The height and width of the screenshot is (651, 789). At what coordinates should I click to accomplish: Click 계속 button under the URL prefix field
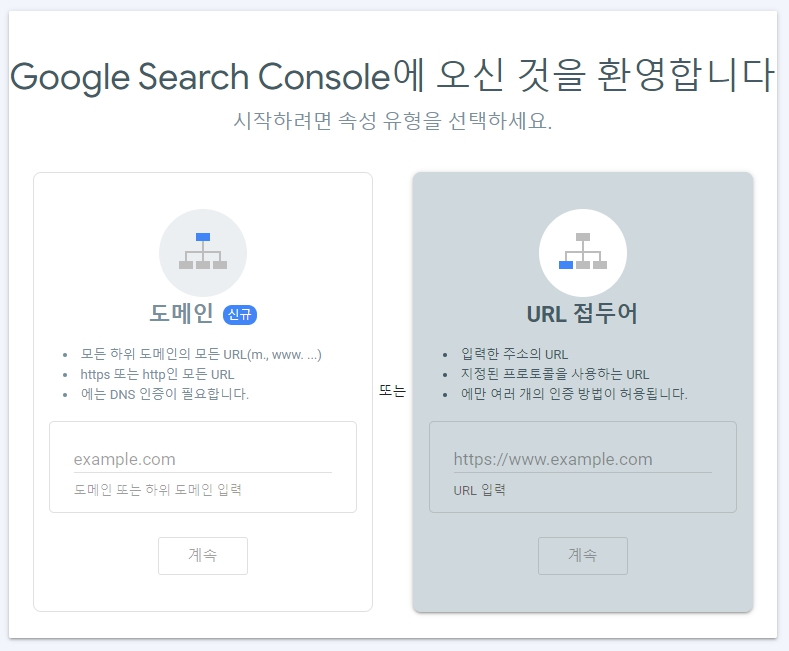pos(583,555)
